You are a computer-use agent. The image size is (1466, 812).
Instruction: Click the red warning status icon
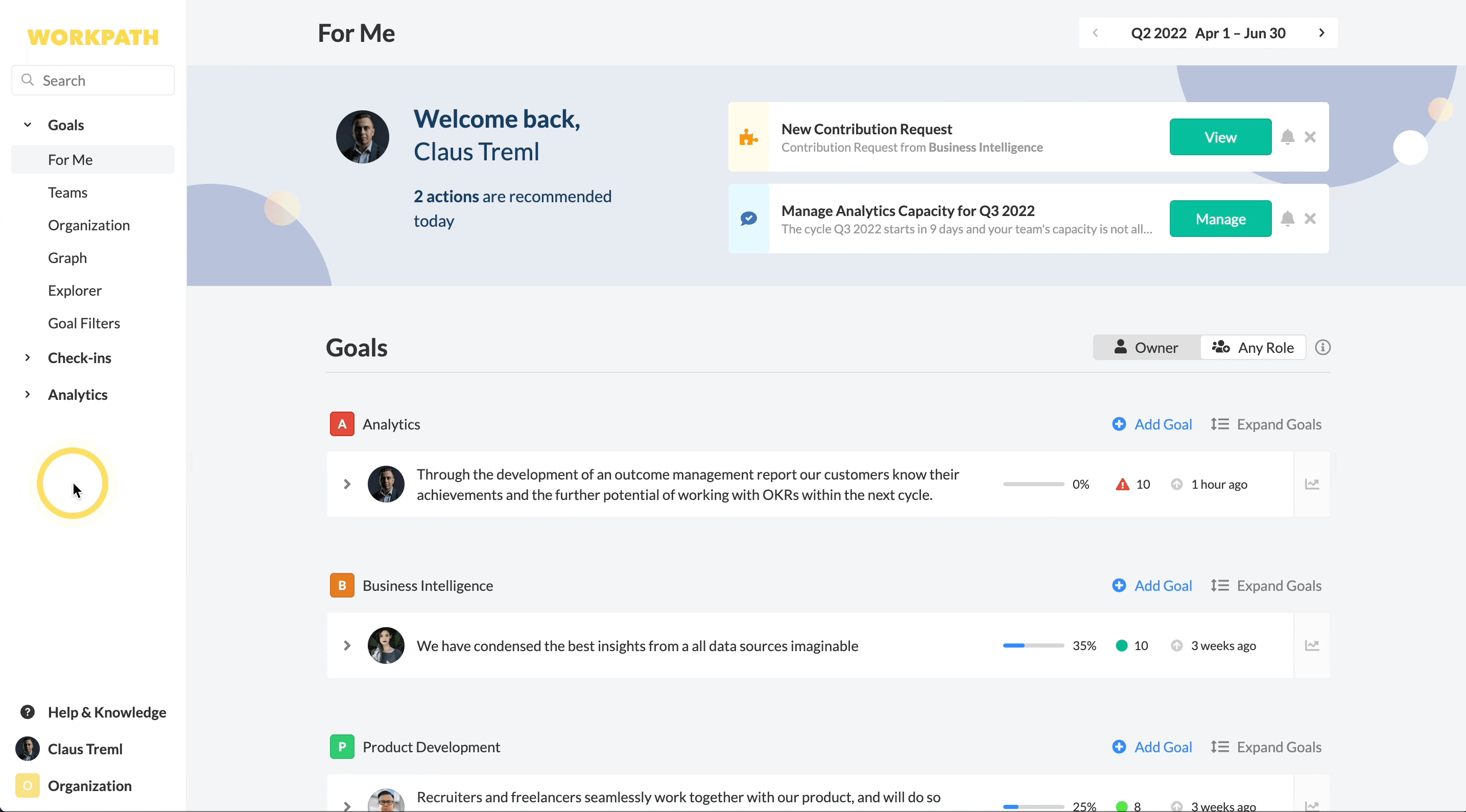1122,484
